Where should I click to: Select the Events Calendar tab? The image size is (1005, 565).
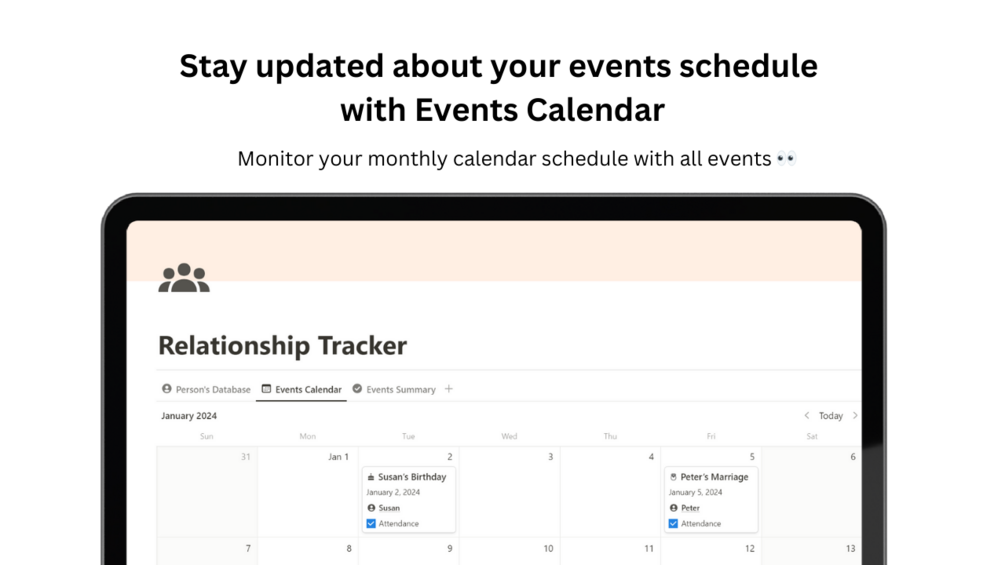308,390
